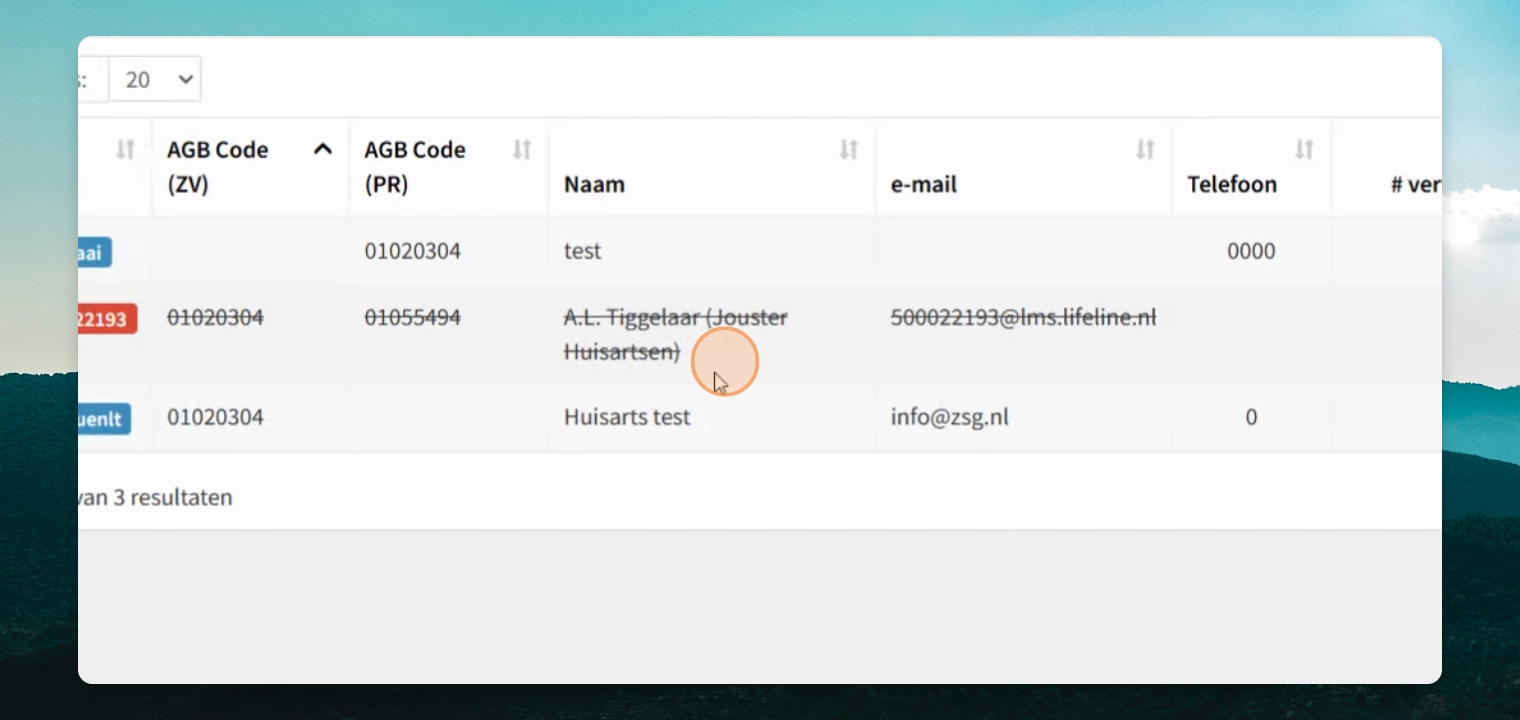Click the Telefoon column header

[x=1232, y=184]
